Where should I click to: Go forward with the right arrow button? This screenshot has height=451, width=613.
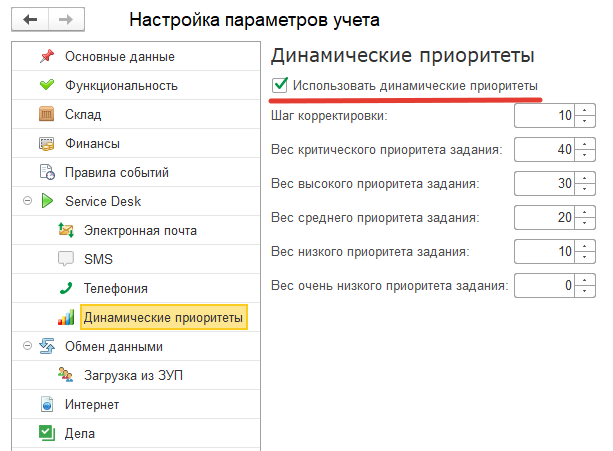pyautogui.click(x=66, y=19)
